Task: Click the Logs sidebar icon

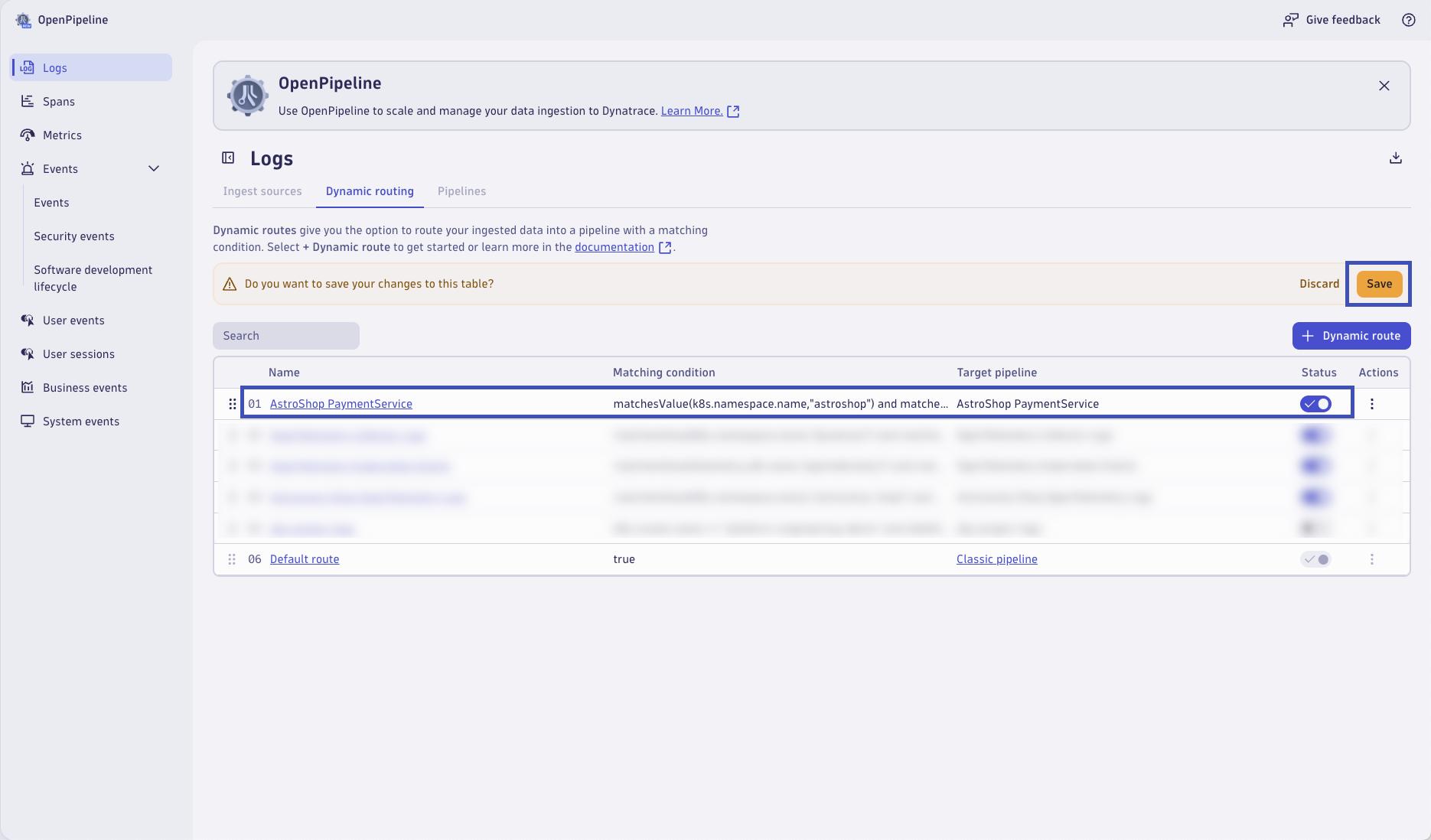Action: 28,67
